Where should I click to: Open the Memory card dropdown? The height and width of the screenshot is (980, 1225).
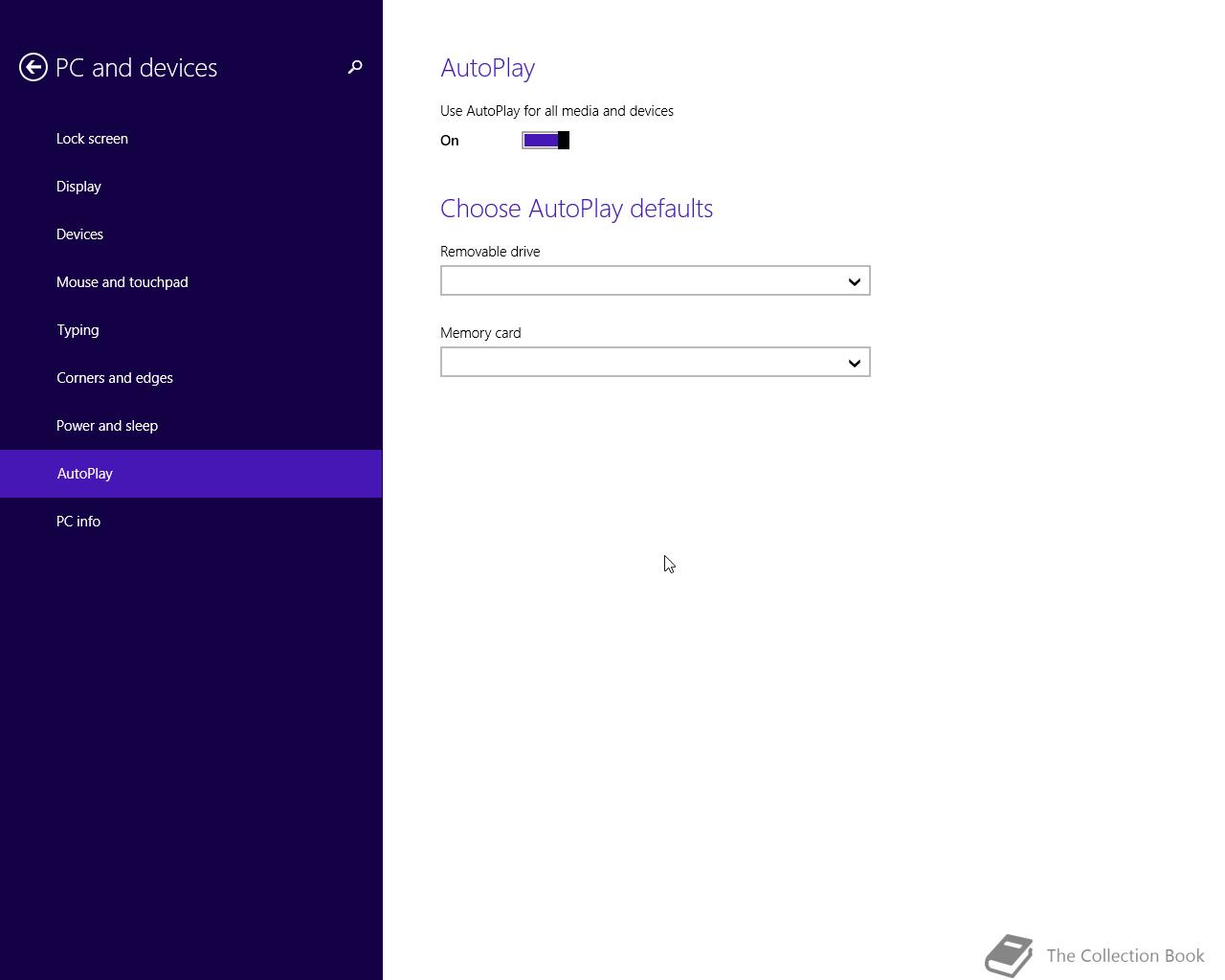(656, 362)
